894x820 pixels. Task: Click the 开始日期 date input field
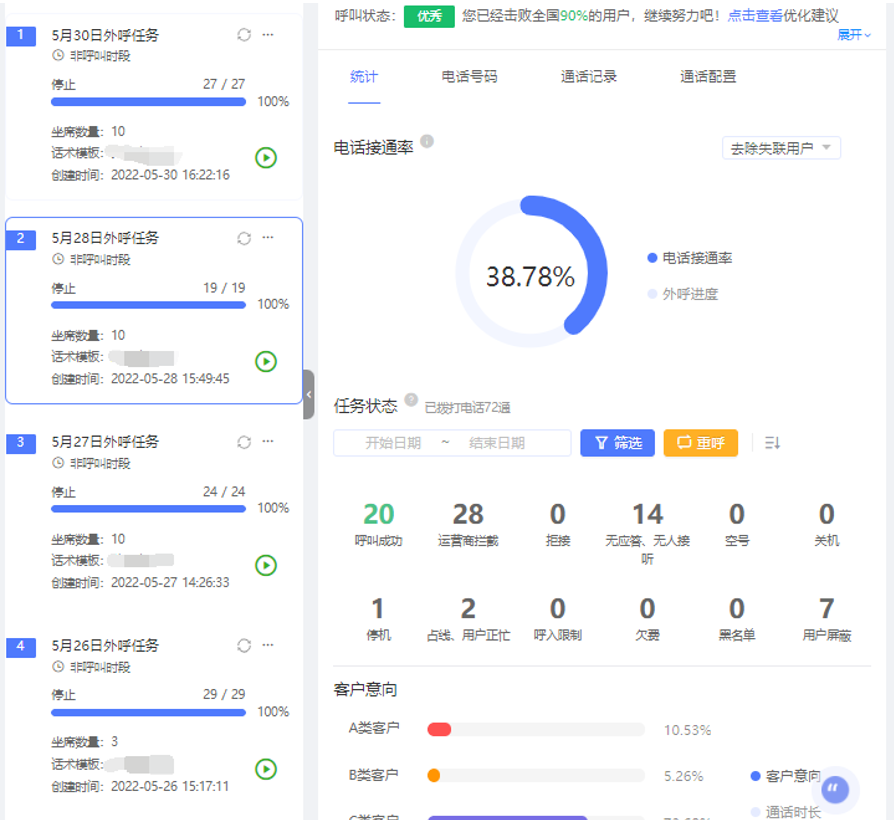(x=393, y=443)
